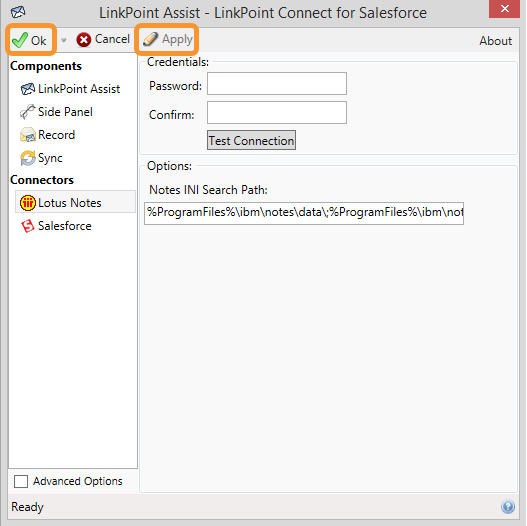Click the Sync arrows icon
527x526 pixels.
pyautogui.click(x=28, y=158)
